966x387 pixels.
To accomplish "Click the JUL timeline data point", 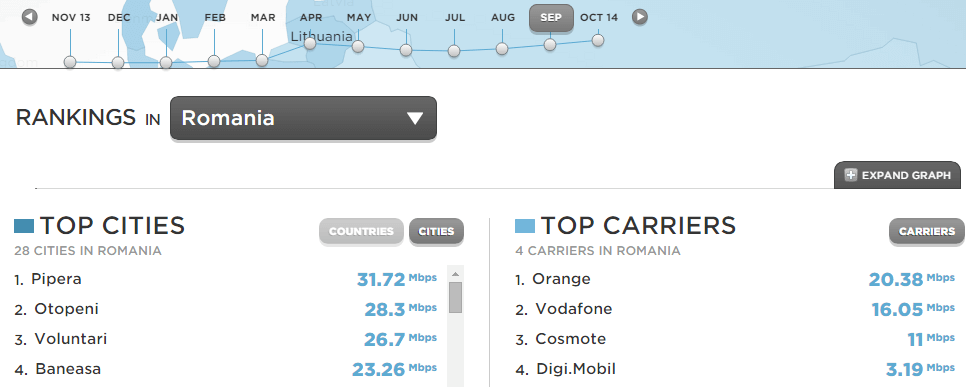I will coord(454,51).
